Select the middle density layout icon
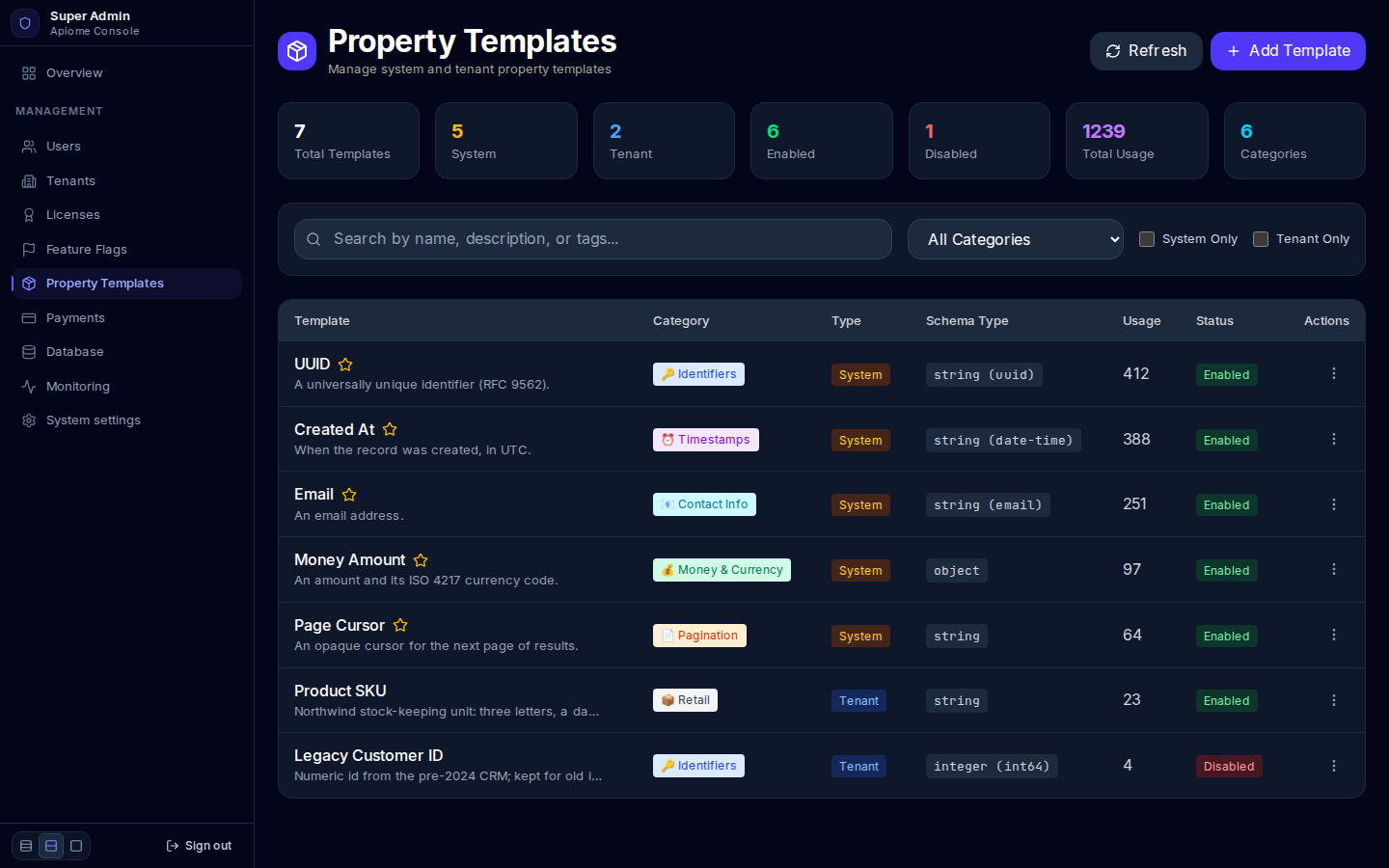The width and height of the screenshot is (1389, 868). coord(51,846)
